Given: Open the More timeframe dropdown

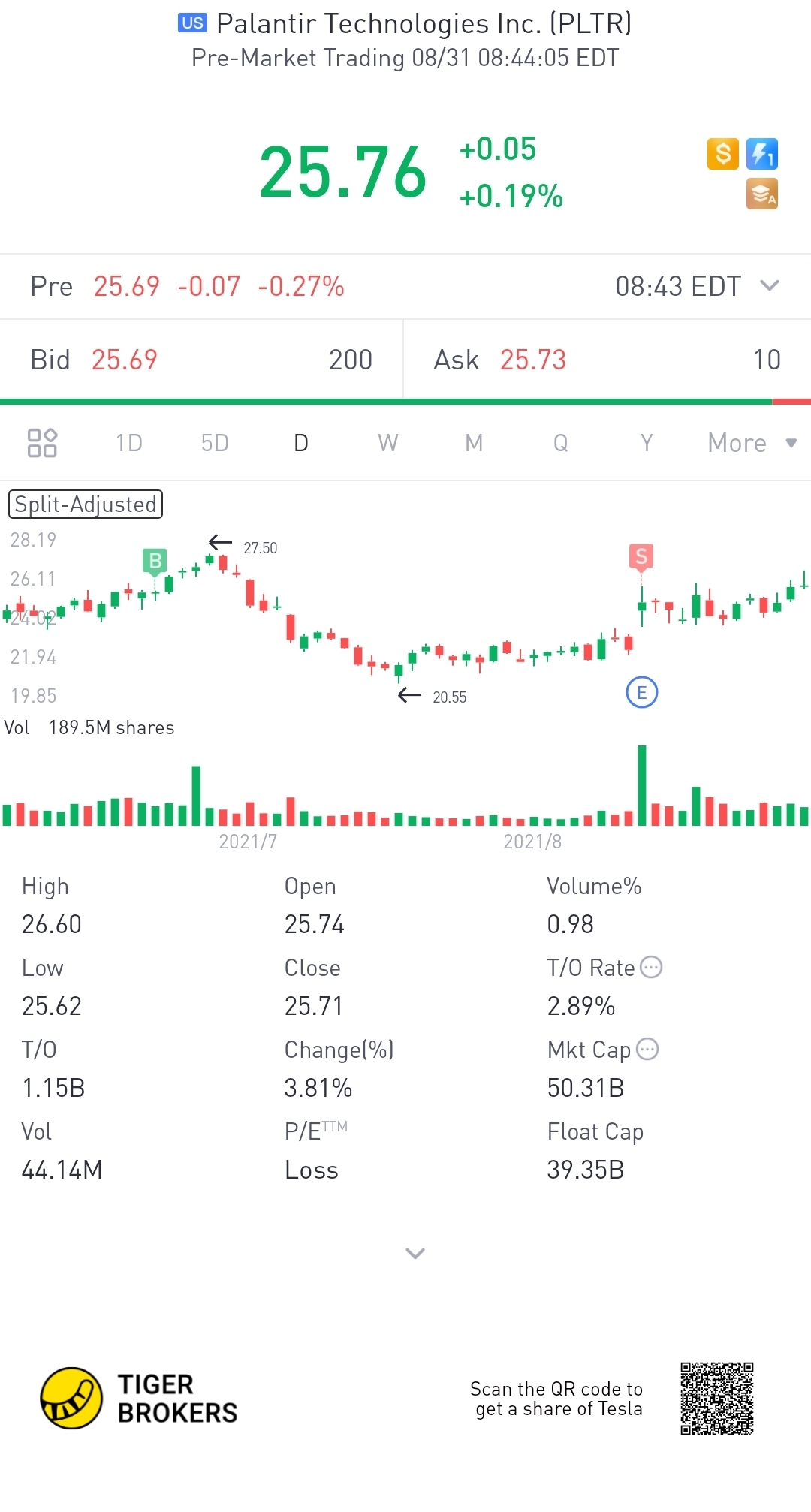Looking at the screenshot, I should point(752,443).
